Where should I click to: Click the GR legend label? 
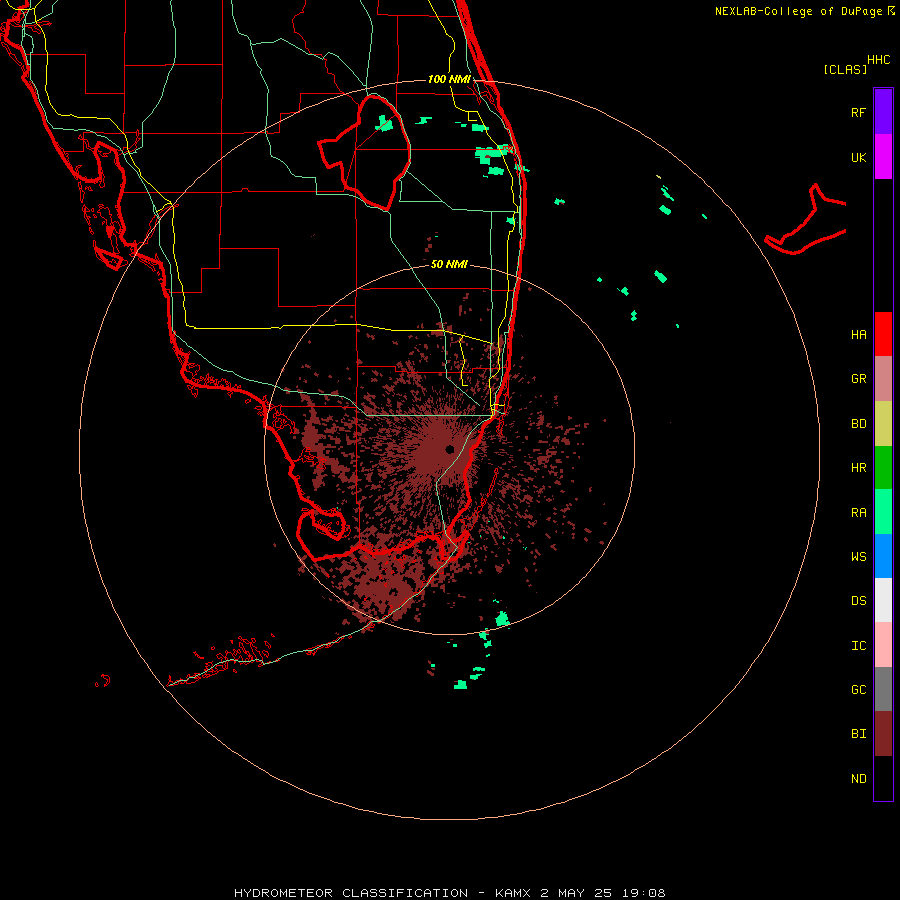[x=858, y=379]
